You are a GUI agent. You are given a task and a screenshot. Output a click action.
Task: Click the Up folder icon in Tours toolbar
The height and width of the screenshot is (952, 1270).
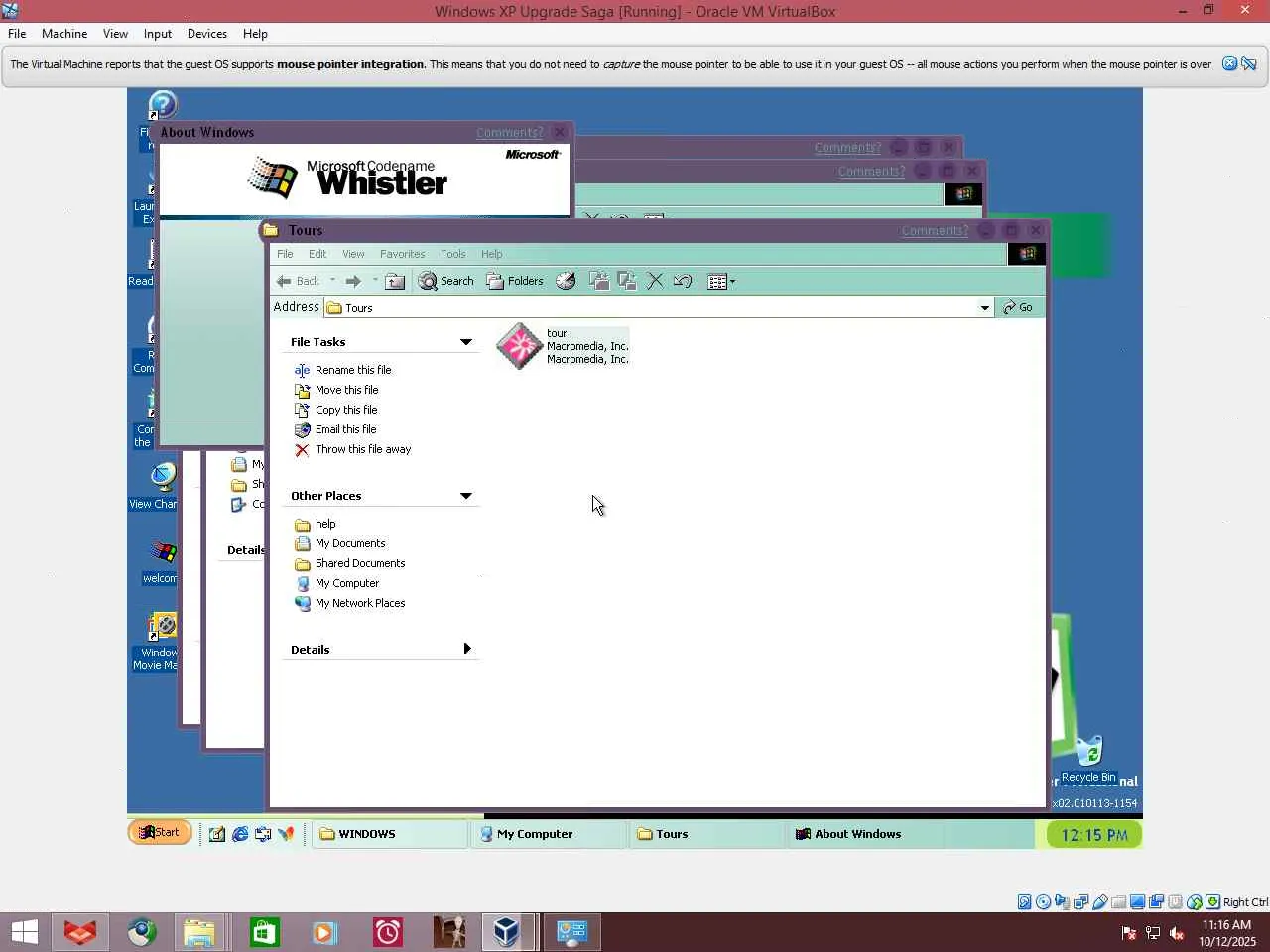coord(395,281)
